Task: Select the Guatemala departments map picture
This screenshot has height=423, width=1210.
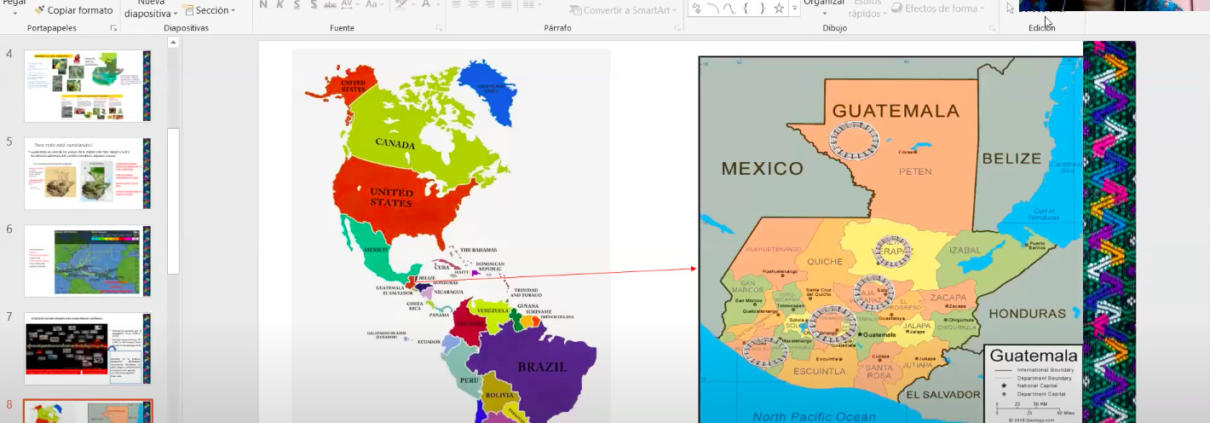Action: pyautogui.click(x=890, y=240)
